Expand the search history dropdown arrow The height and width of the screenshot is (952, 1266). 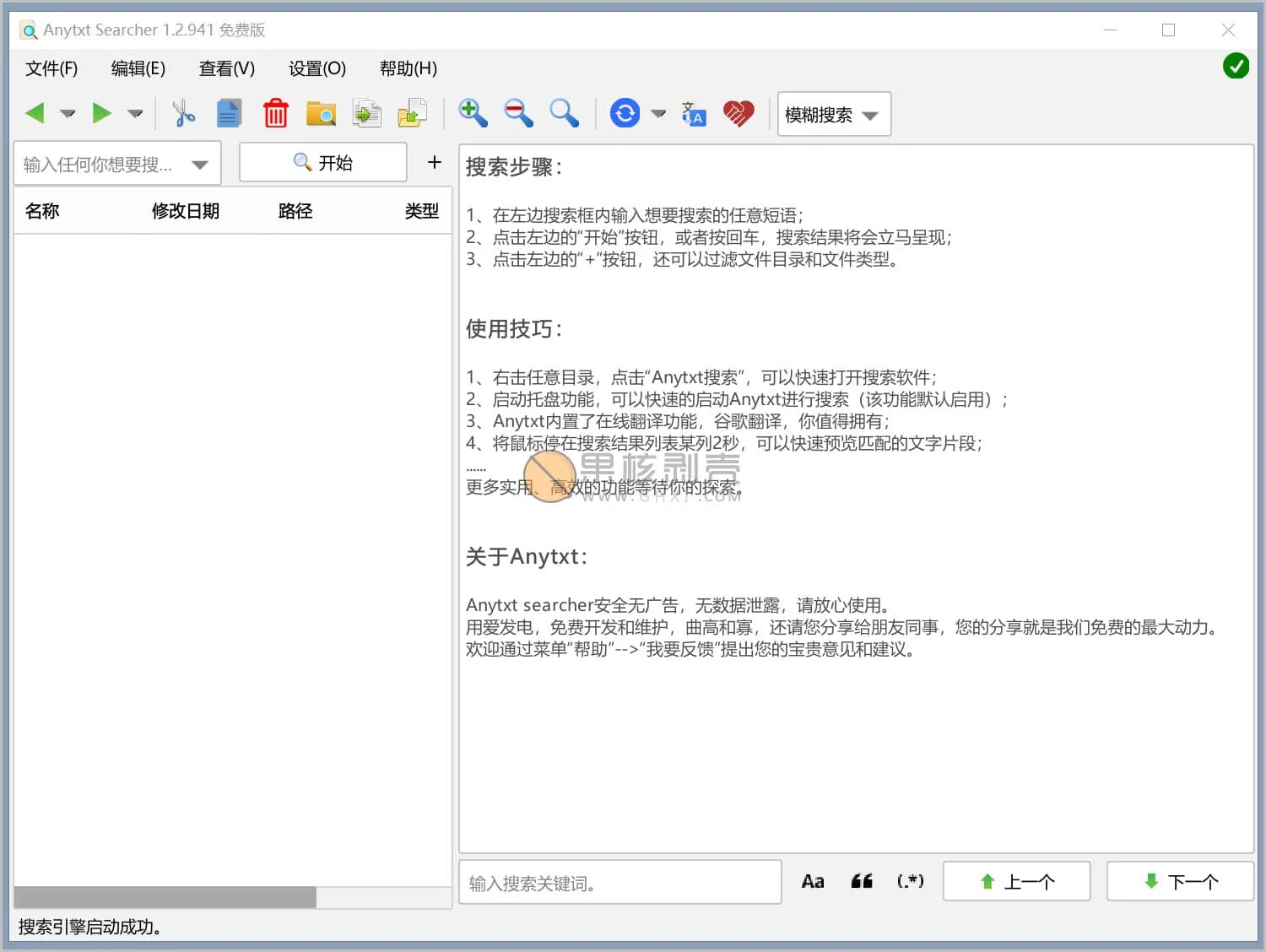[200, 165]
